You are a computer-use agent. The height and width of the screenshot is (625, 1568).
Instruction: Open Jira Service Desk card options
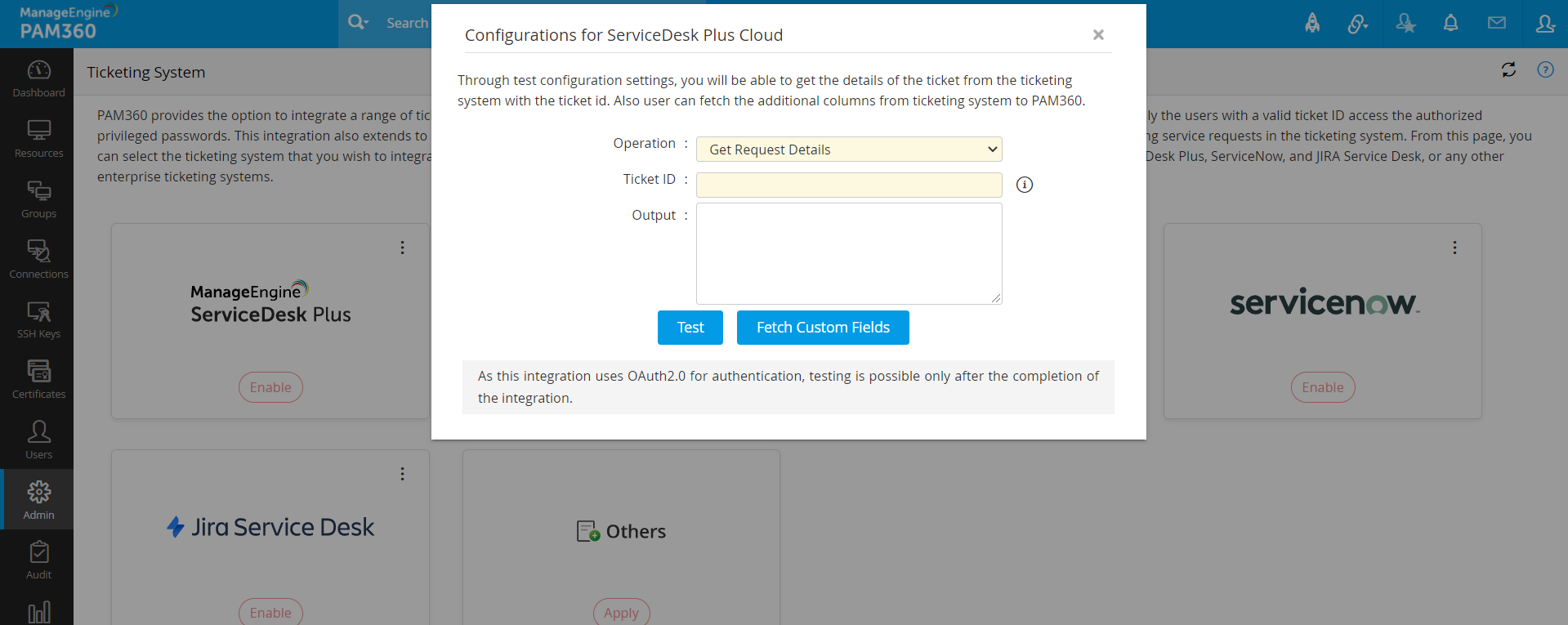point(402,474)
